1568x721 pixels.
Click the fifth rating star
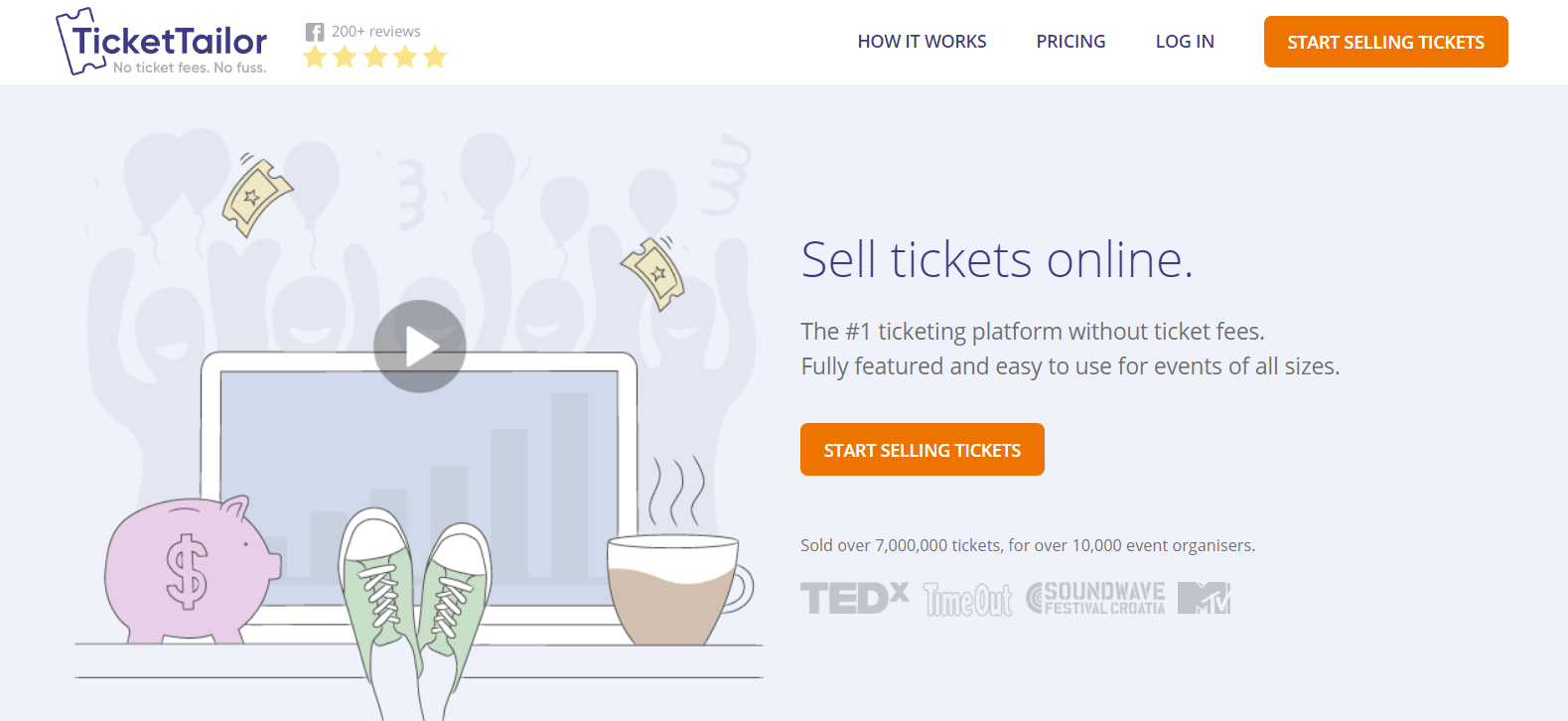click(434, 57)
